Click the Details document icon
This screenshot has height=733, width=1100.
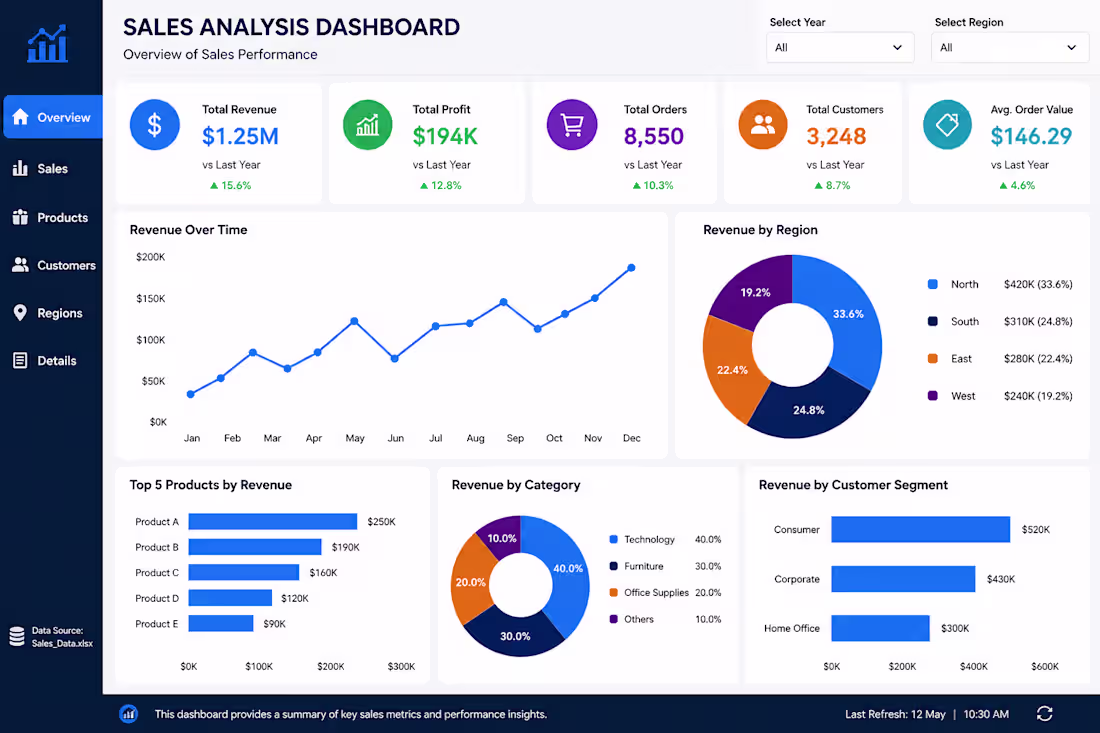(x=20, y=361)
